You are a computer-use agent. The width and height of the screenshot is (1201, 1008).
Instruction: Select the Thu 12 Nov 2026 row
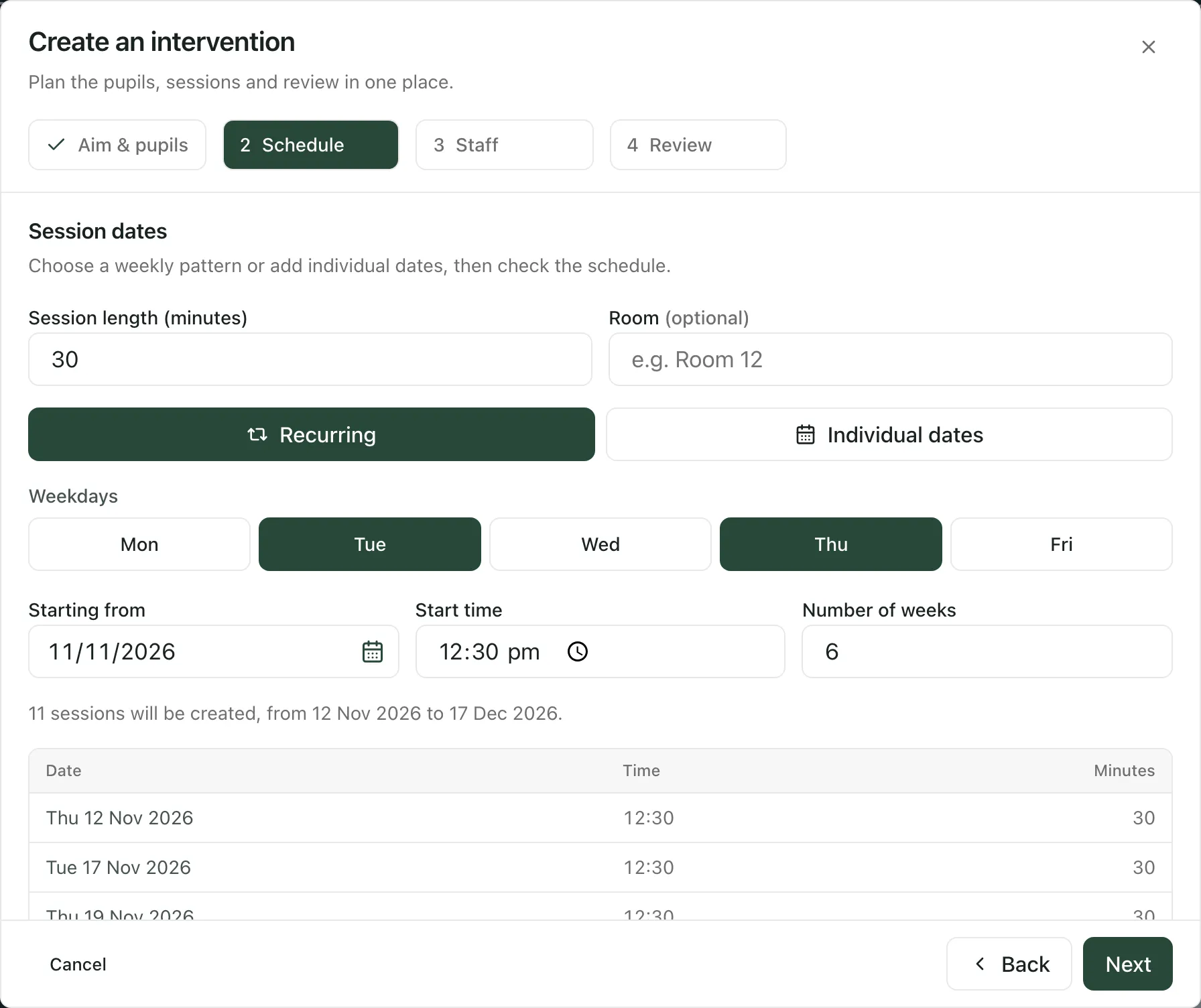pyautogui.click(x=600, y=818)
